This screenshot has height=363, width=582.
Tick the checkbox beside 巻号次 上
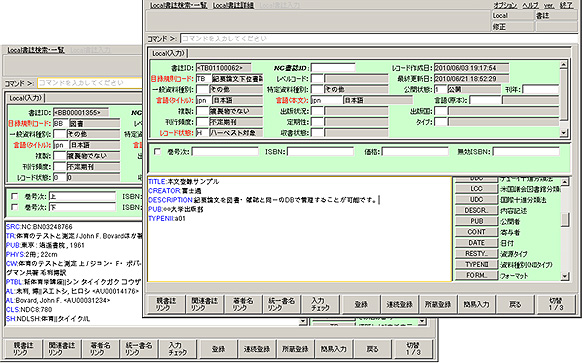click(x=14, y=196)
